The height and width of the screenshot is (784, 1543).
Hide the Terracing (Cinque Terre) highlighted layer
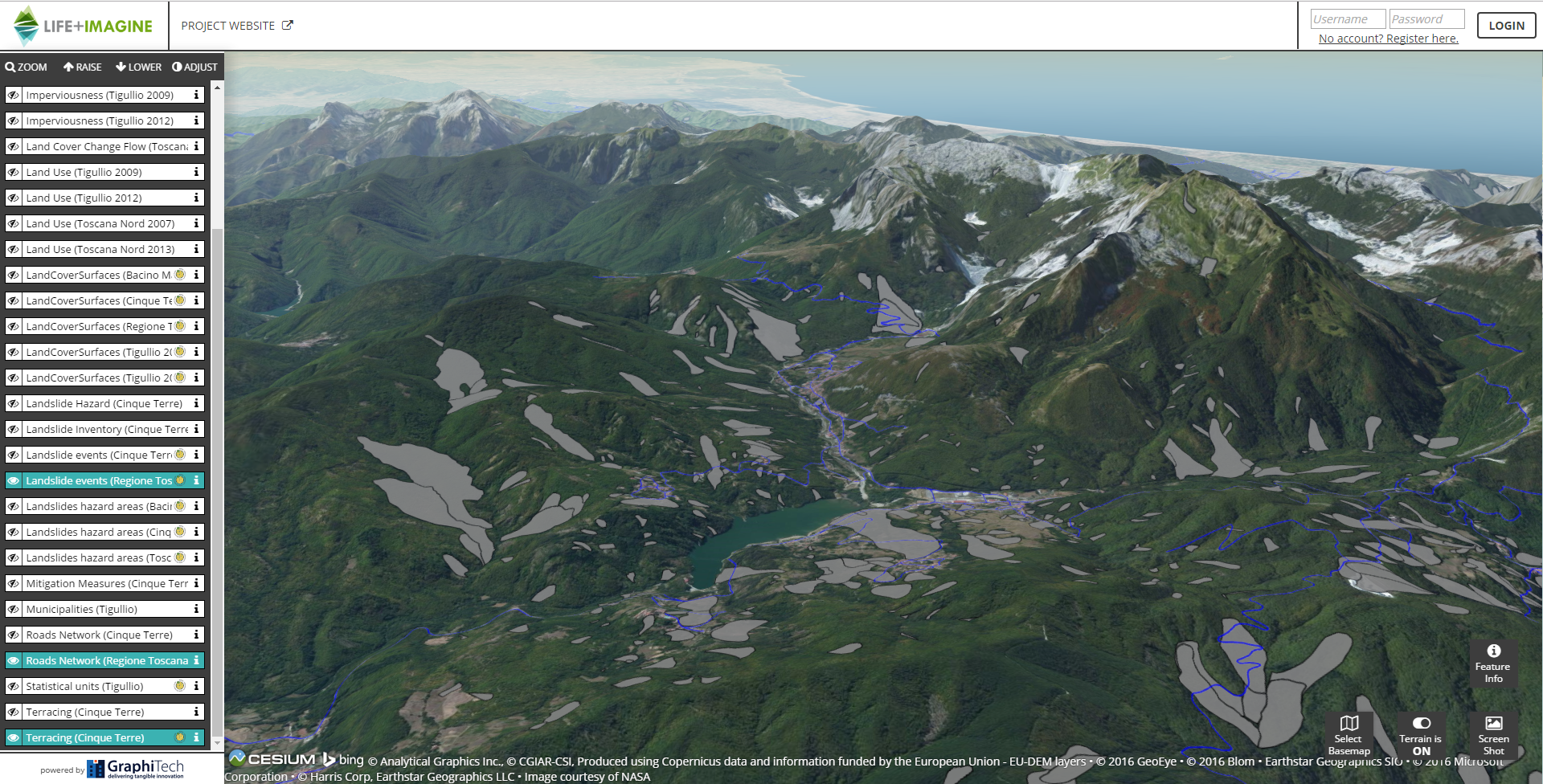pos(14,737)
